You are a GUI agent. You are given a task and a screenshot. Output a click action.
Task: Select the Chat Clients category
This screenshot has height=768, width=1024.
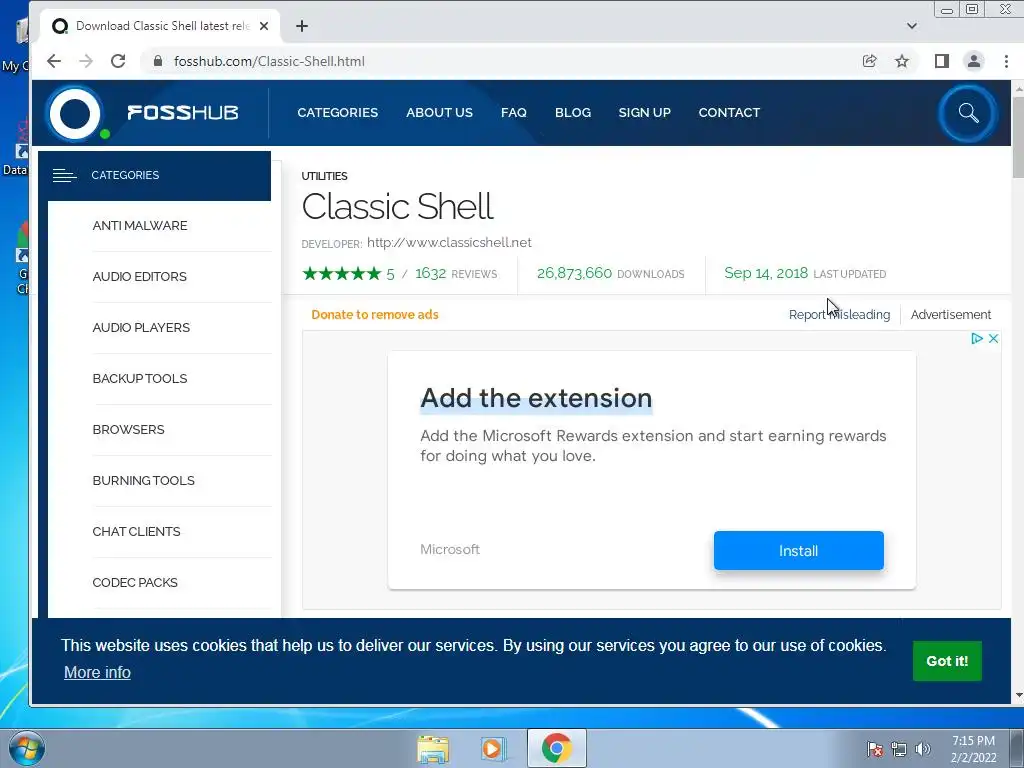coord(136,531)
